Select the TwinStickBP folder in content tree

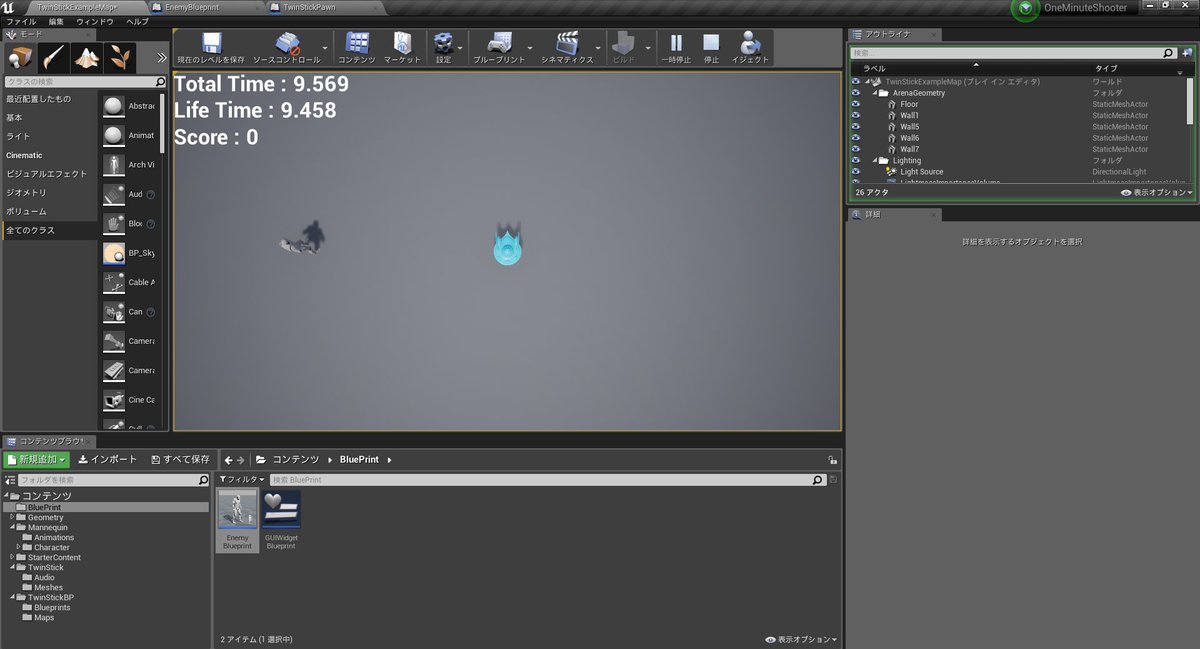50,597
